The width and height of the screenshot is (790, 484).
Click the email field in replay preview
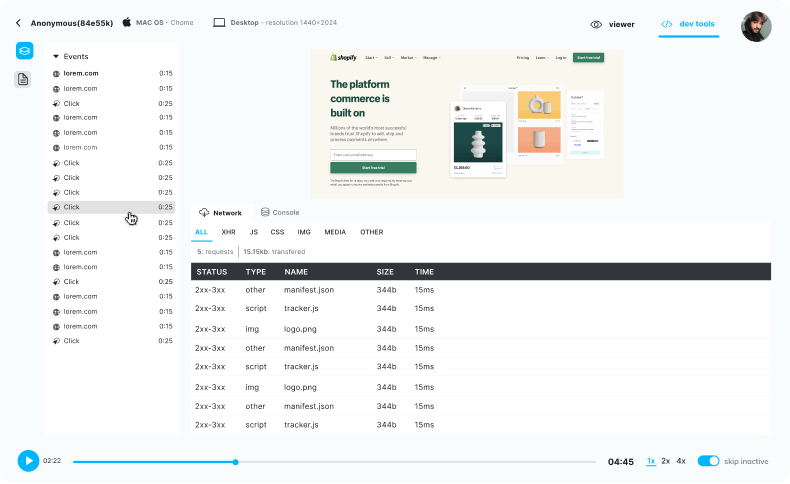(x=373, y=155)
